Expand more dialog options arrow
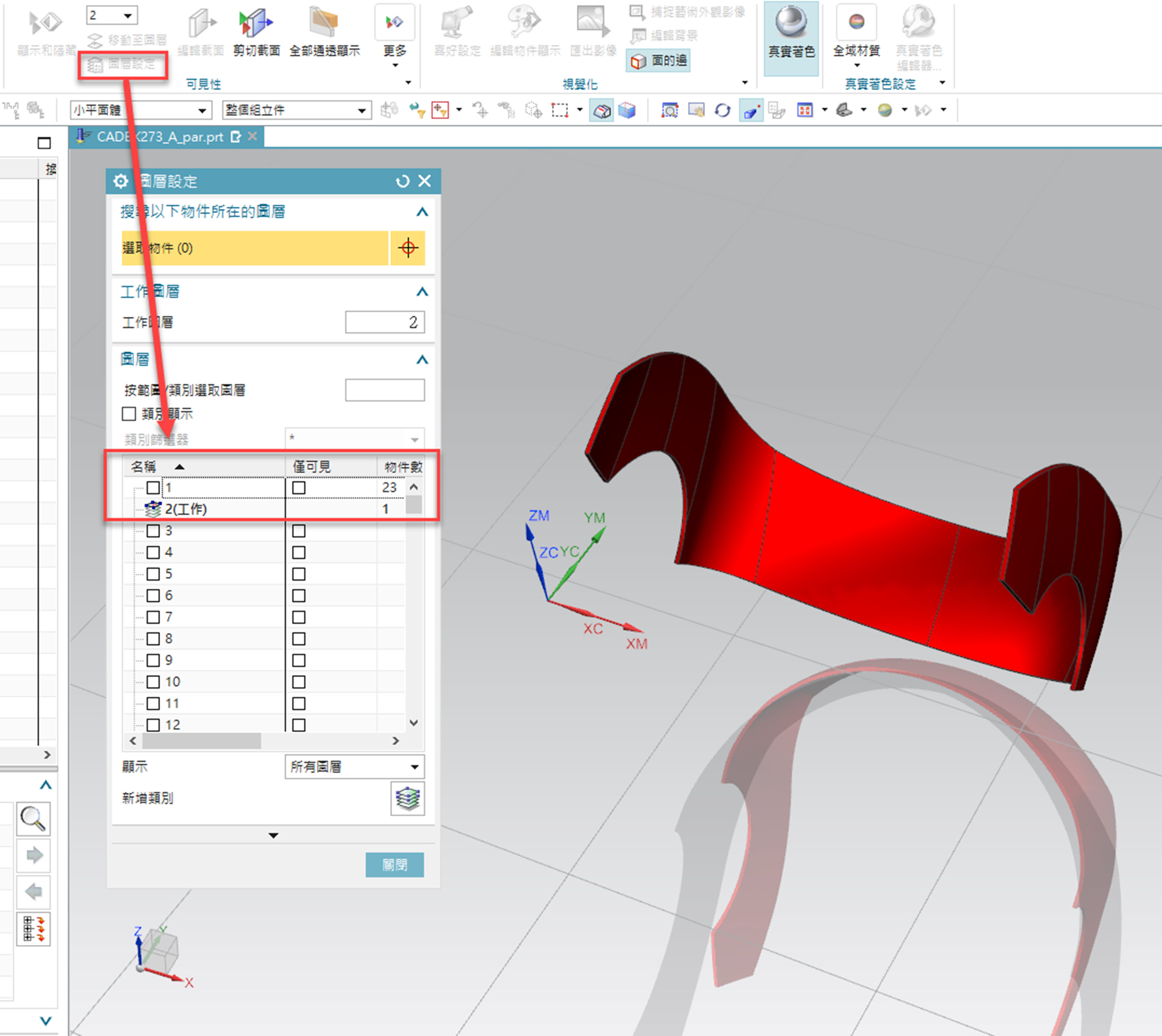The height and width of the screenshot is (1036, 1162). 273,836
